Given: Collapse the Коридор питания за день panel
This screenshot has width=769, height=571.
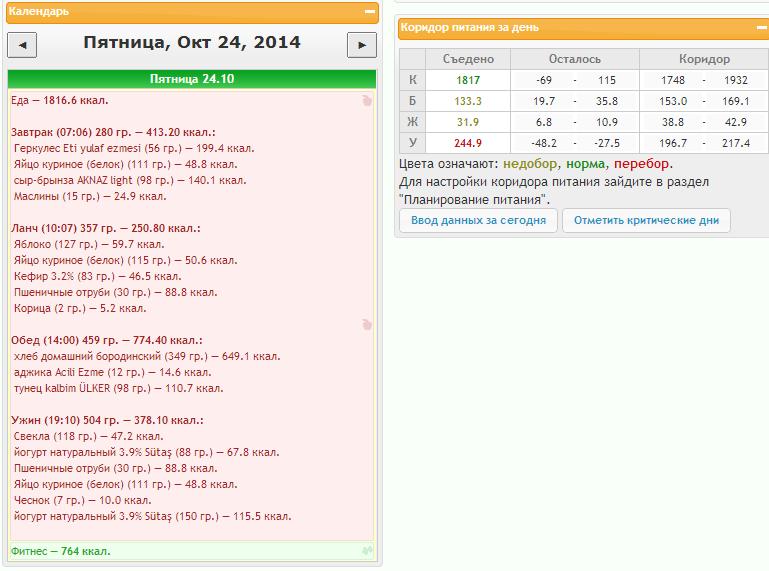Looking at the screenshot, I should (762, 28).
